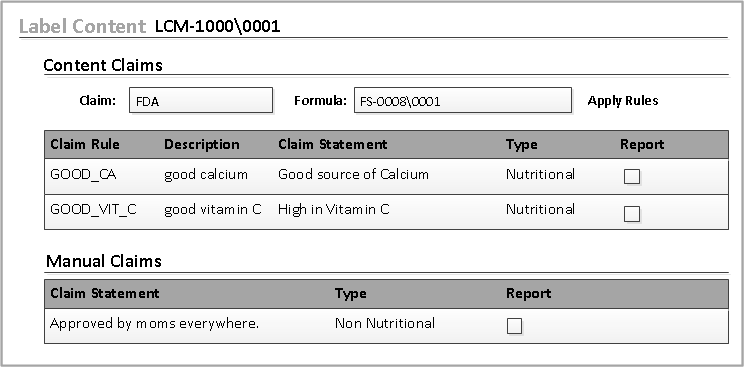The image size is (744, 367).
Task: Click the Non Nutritional type cell
Action: tap(385, 324)
